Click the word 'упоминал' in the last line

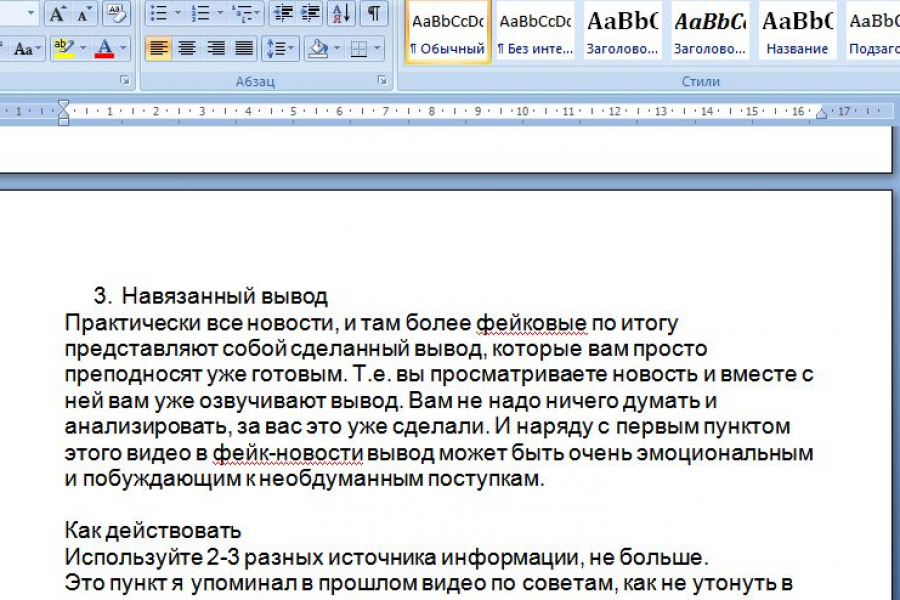[244, 583]
